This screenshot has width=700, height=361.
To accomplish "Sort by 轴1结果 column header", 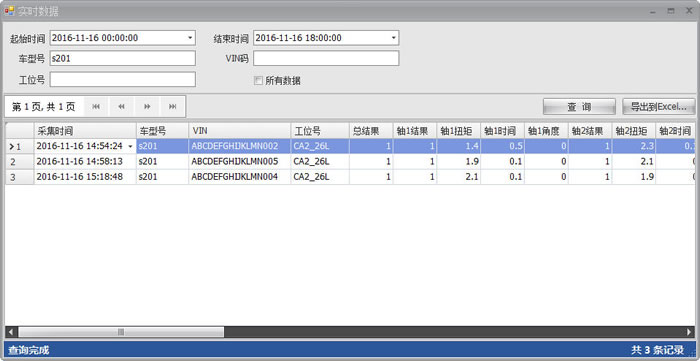I will click(x=415, y=131).
